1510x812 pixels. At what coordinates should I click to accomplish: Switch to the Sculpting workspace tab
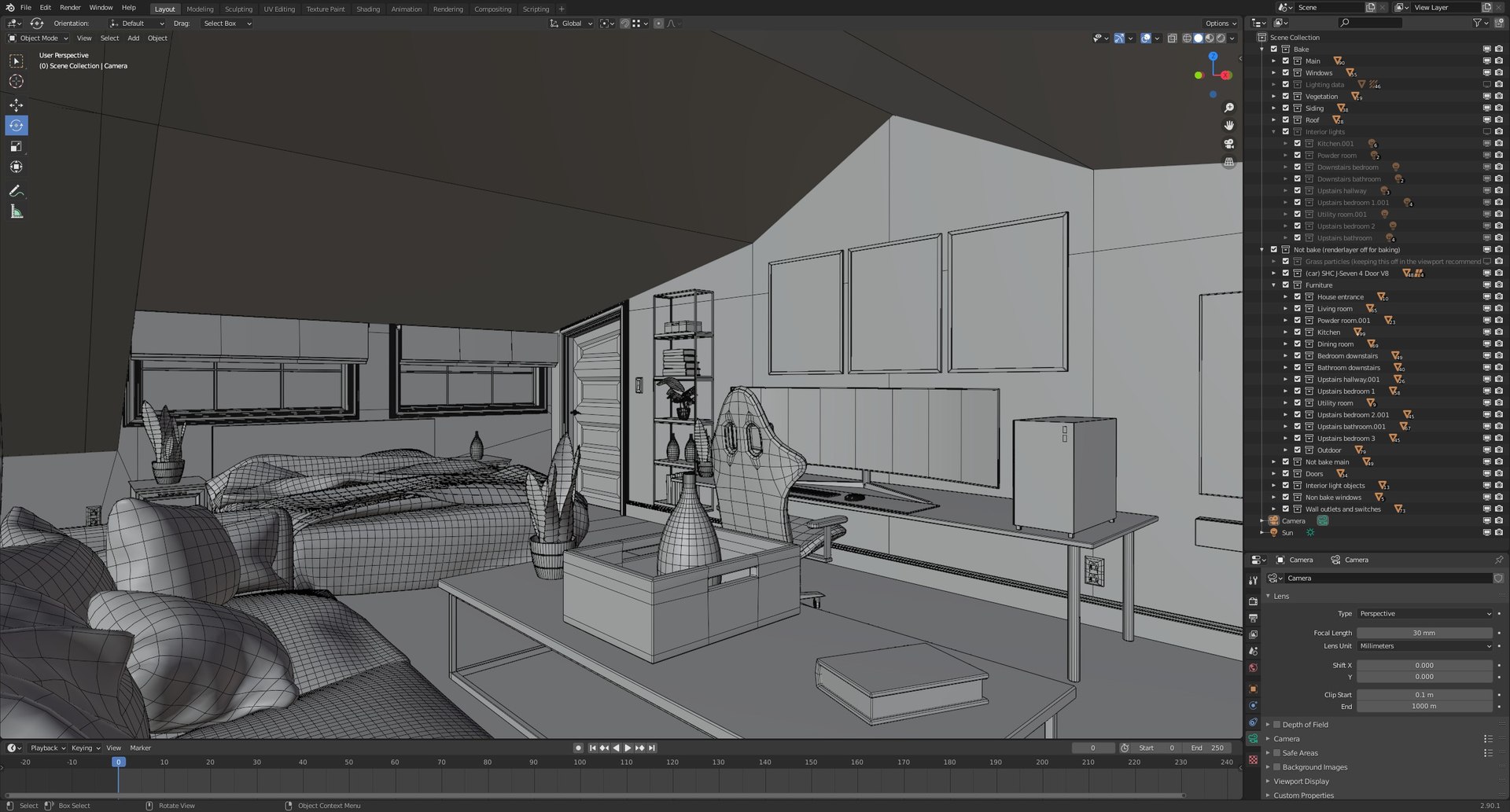238,9
